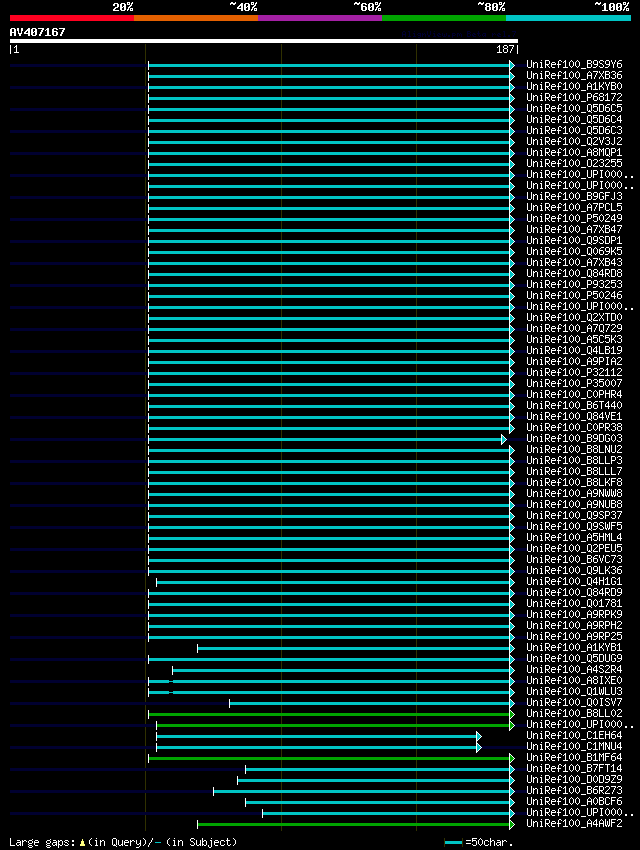This screenshot has width=640, height=850.
Task: Click hit UniRef100_Q9SWF5
Action: (x=574, y=526)
